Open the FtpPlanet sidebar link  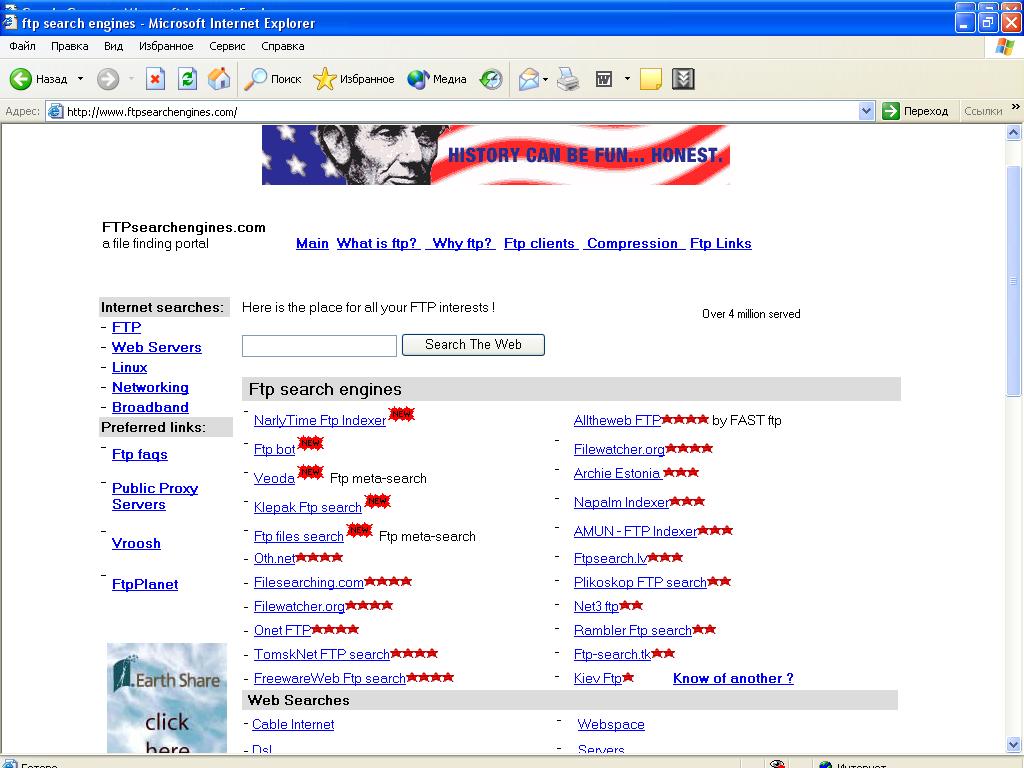point(145,584)
